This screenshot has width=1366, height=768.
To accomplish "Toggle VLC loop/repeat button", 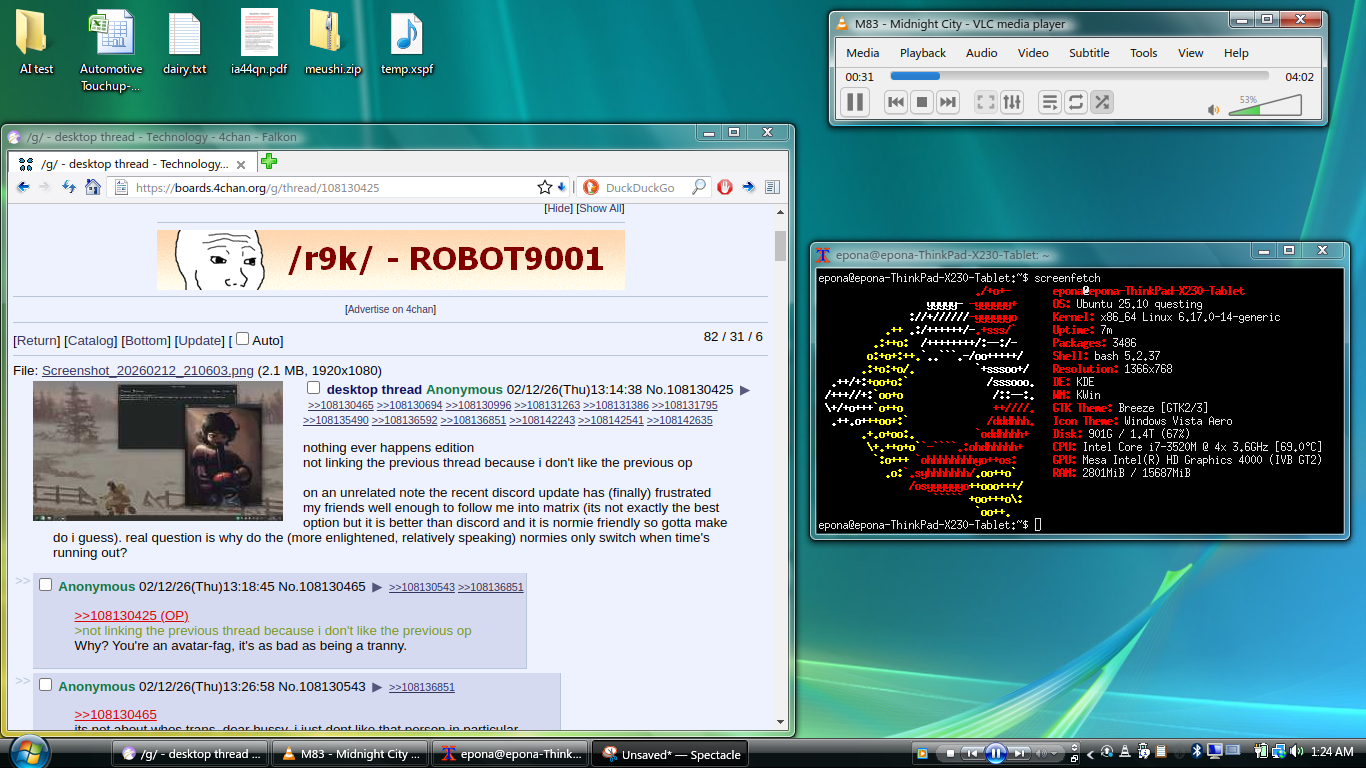I will click(x=1076, y=102).
